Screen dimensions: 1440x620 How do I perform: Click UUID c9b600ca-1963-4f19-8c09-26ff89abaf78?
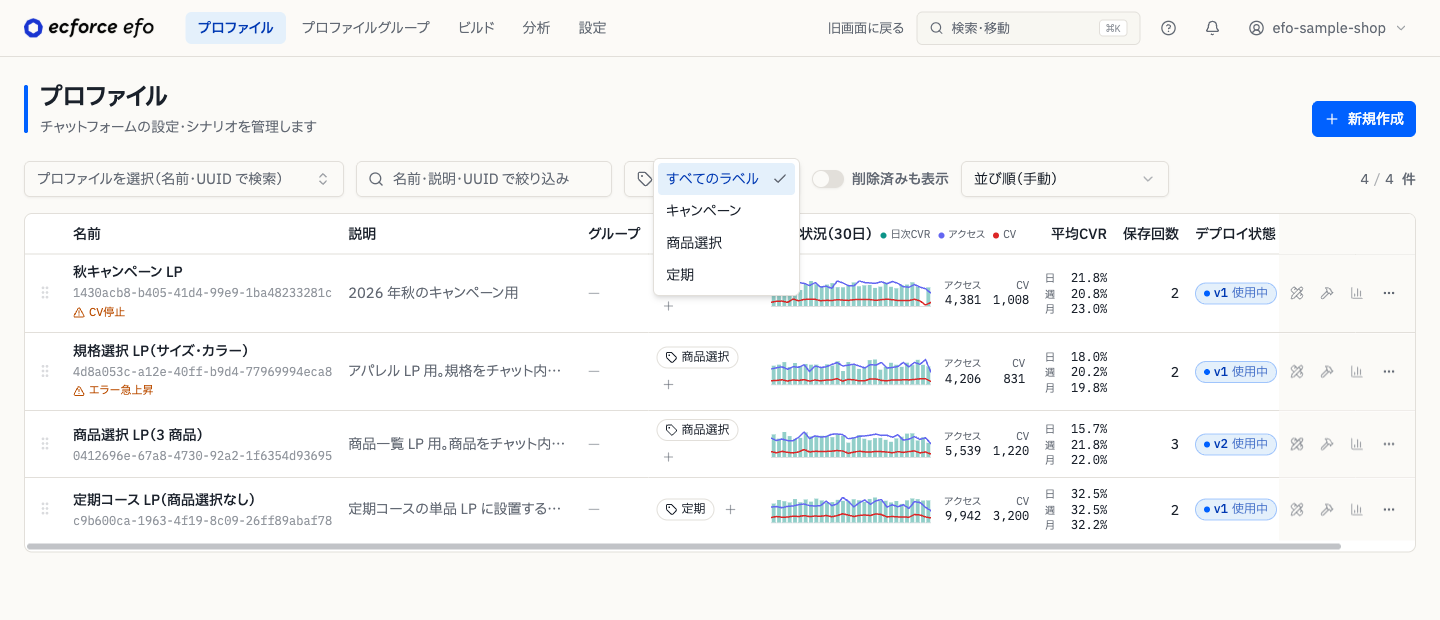click(202, 521)
